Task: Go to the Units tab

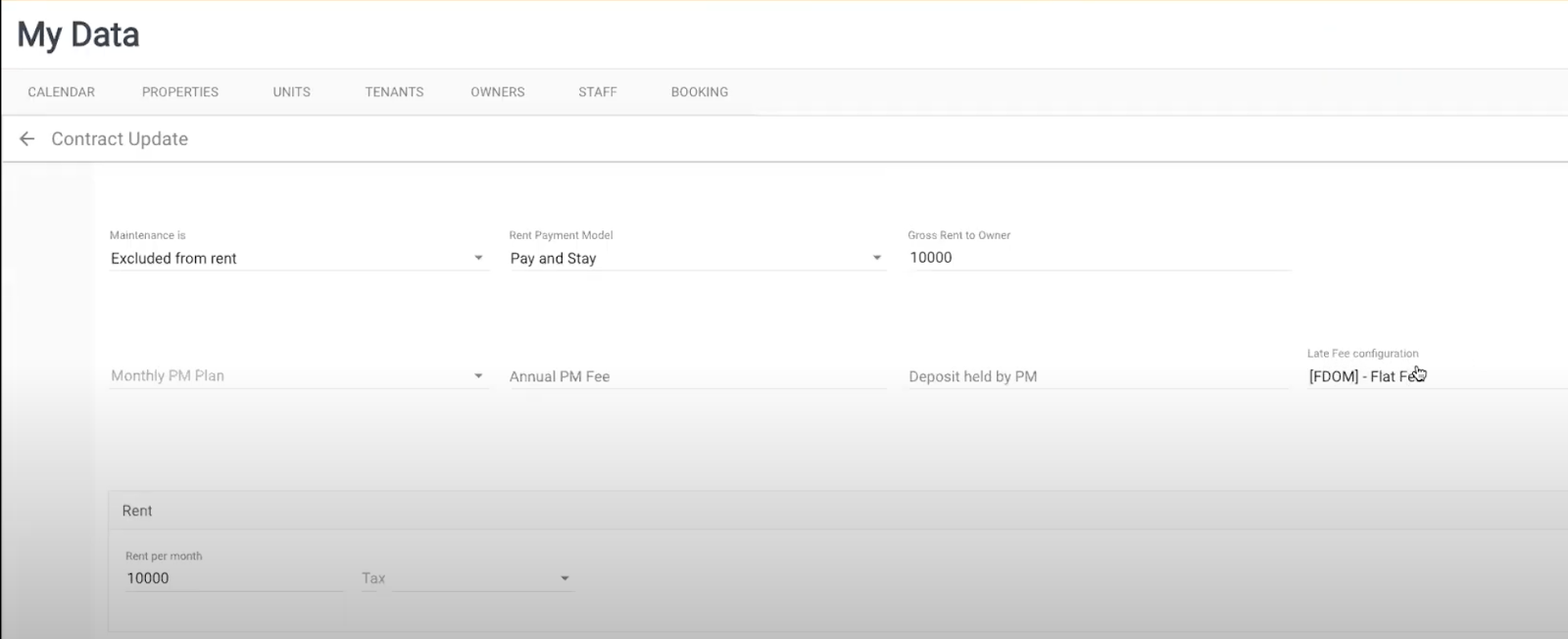Action: [291, 92]
